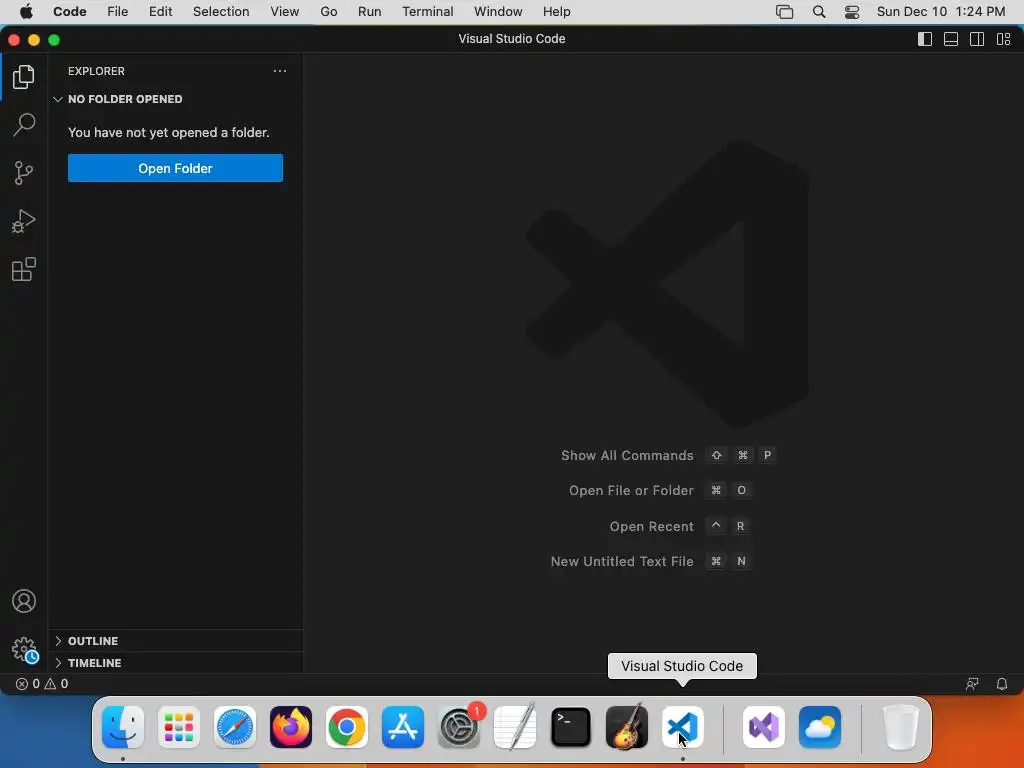Open the Go menu
Image resolution: width=1024 pixels, height=768 pixels.
coord(328,12)
